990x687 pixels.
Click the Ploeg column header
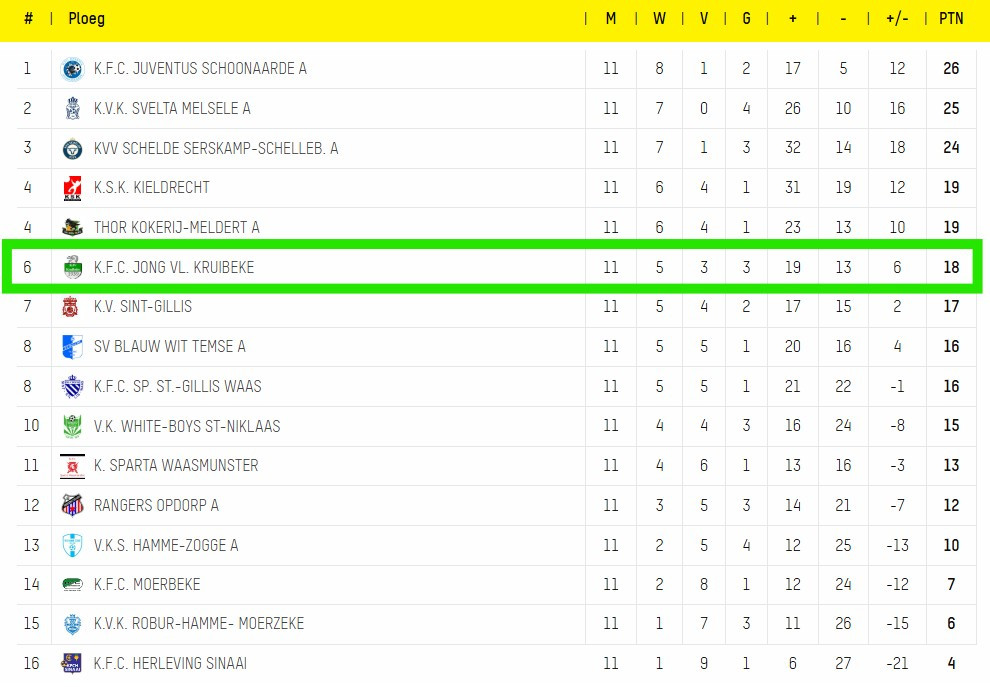coord(86,19)
